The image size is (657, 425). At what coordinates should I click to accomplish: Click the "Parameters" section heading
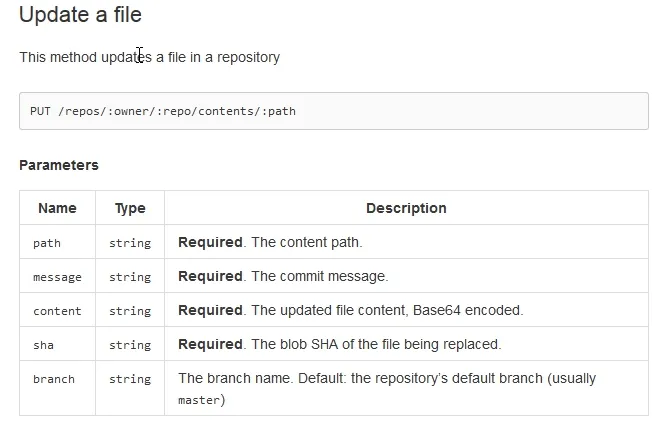click(x=59, y=165)
